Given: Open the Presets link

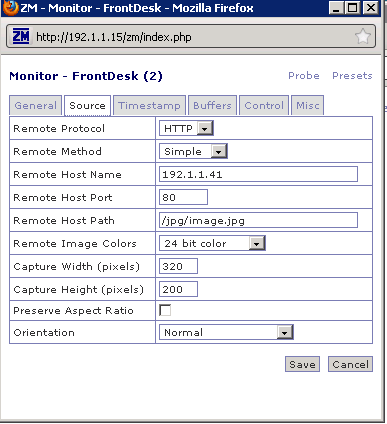Looking at the screenshot, I should pos(352,76).
